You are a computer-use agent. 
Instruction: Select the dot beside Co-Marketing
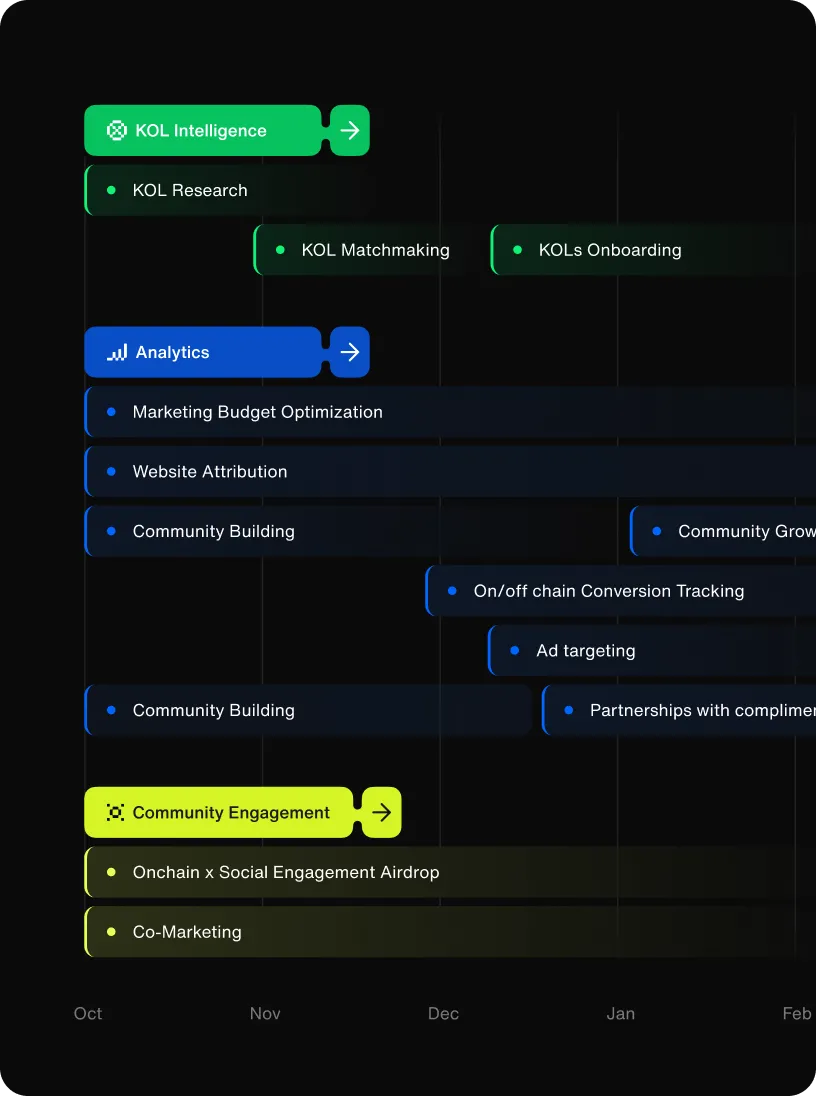(112, 931)
